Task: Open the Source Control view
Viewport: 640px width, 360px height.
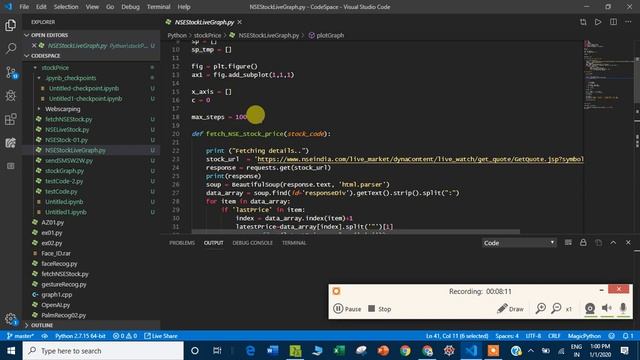Action: coord(11,72)
